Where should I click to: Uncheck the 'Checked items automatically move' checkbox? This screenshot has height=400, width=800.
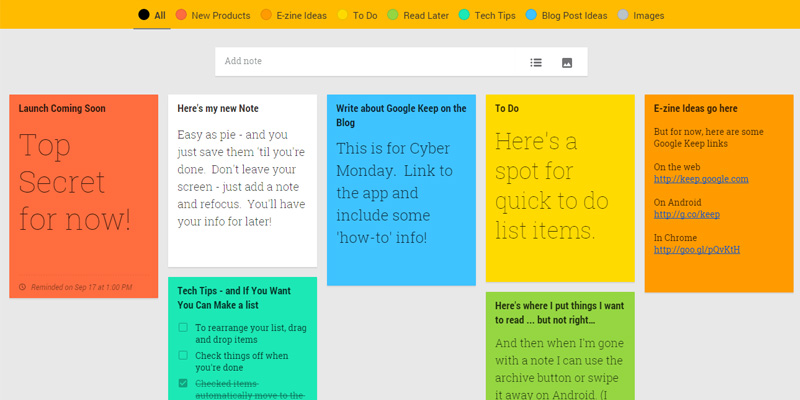pyautogui.click(x=183, y=383)
